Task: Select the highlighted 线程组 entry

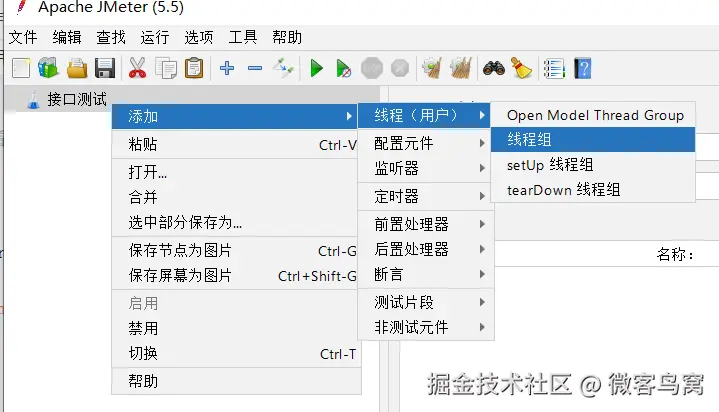Action: coord(593,139)
